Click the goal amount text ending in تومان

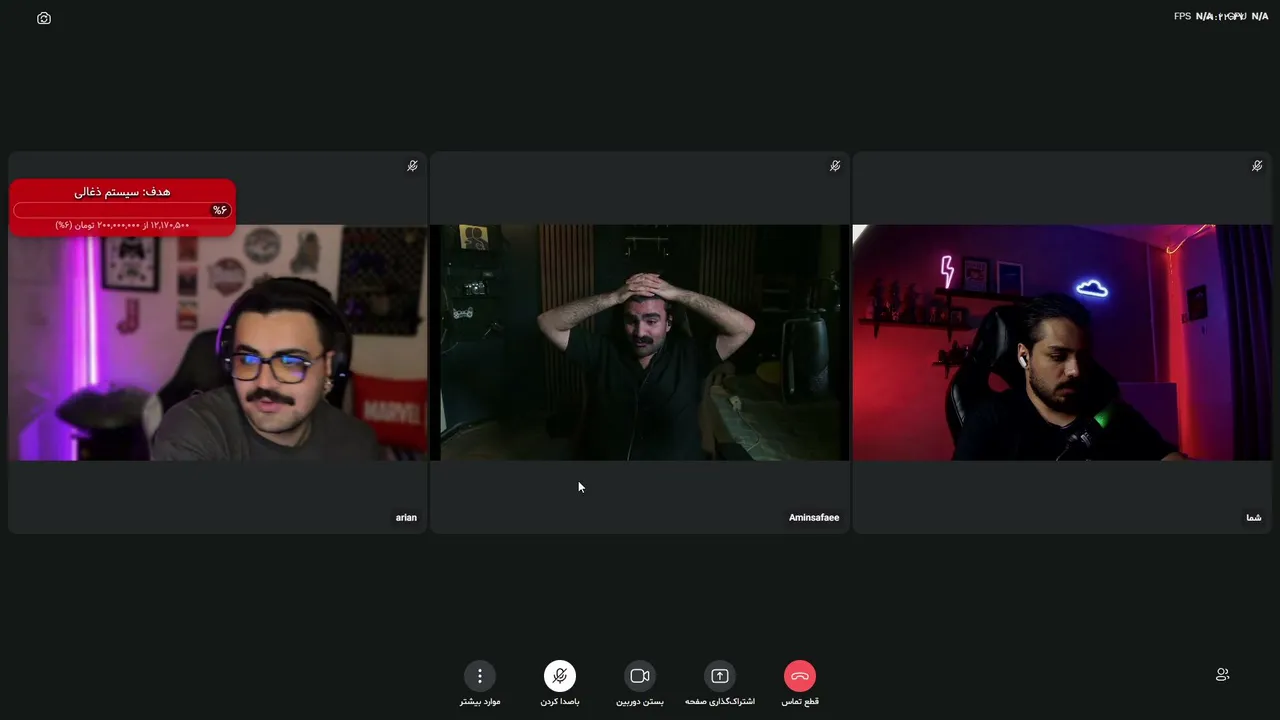(122, 225)
